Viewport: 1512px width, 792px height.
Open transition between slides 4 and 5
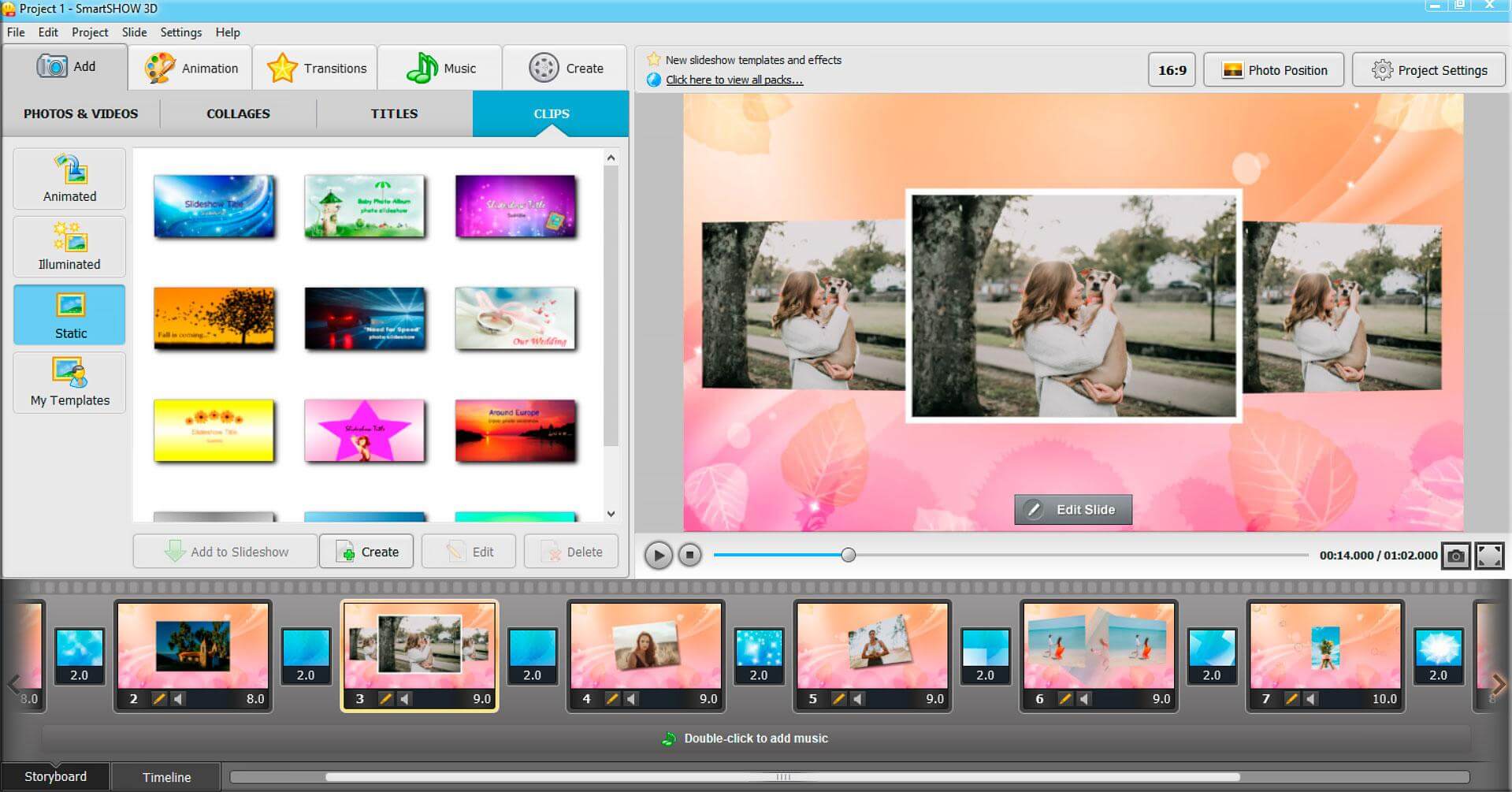[x=759, y=656]
